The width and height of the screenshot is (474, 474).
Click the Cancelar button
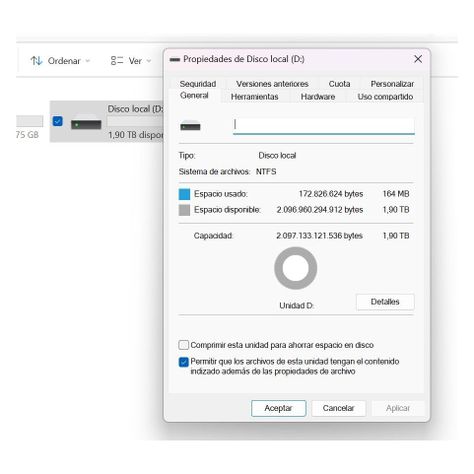point(338,408)
